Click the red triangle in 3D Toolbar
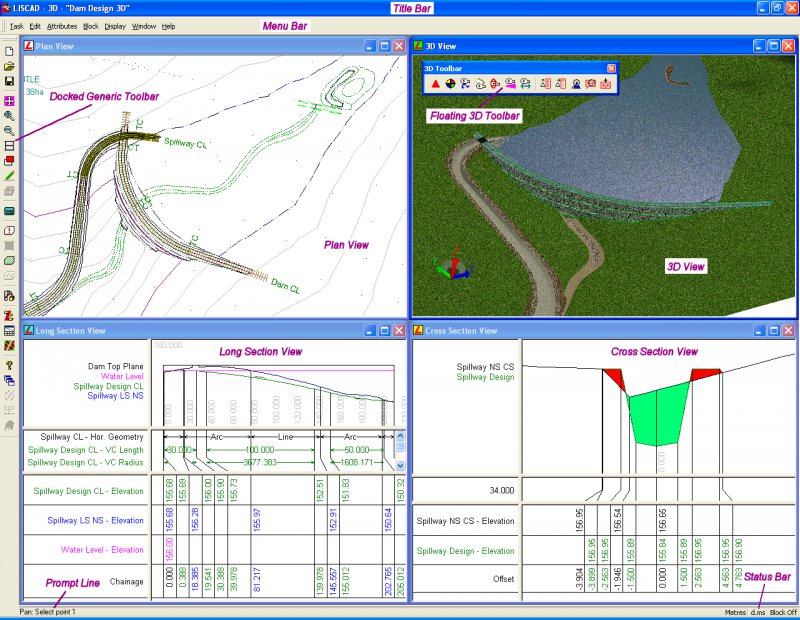Viewport: 800px width, 620px height. 435,84
